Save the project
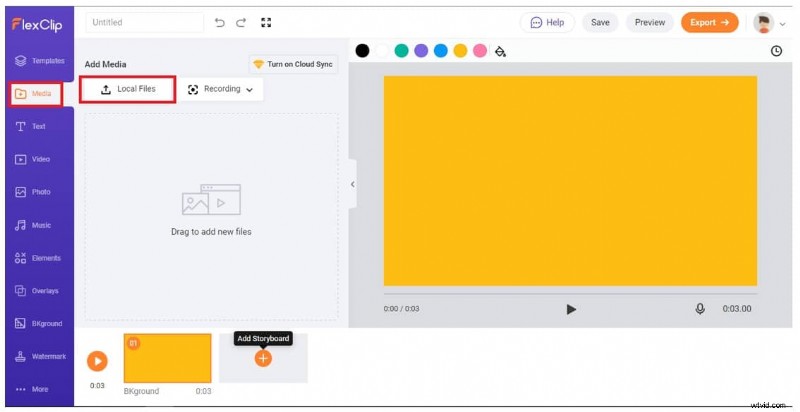Viewport: 800px width, 412px height. 600,22
